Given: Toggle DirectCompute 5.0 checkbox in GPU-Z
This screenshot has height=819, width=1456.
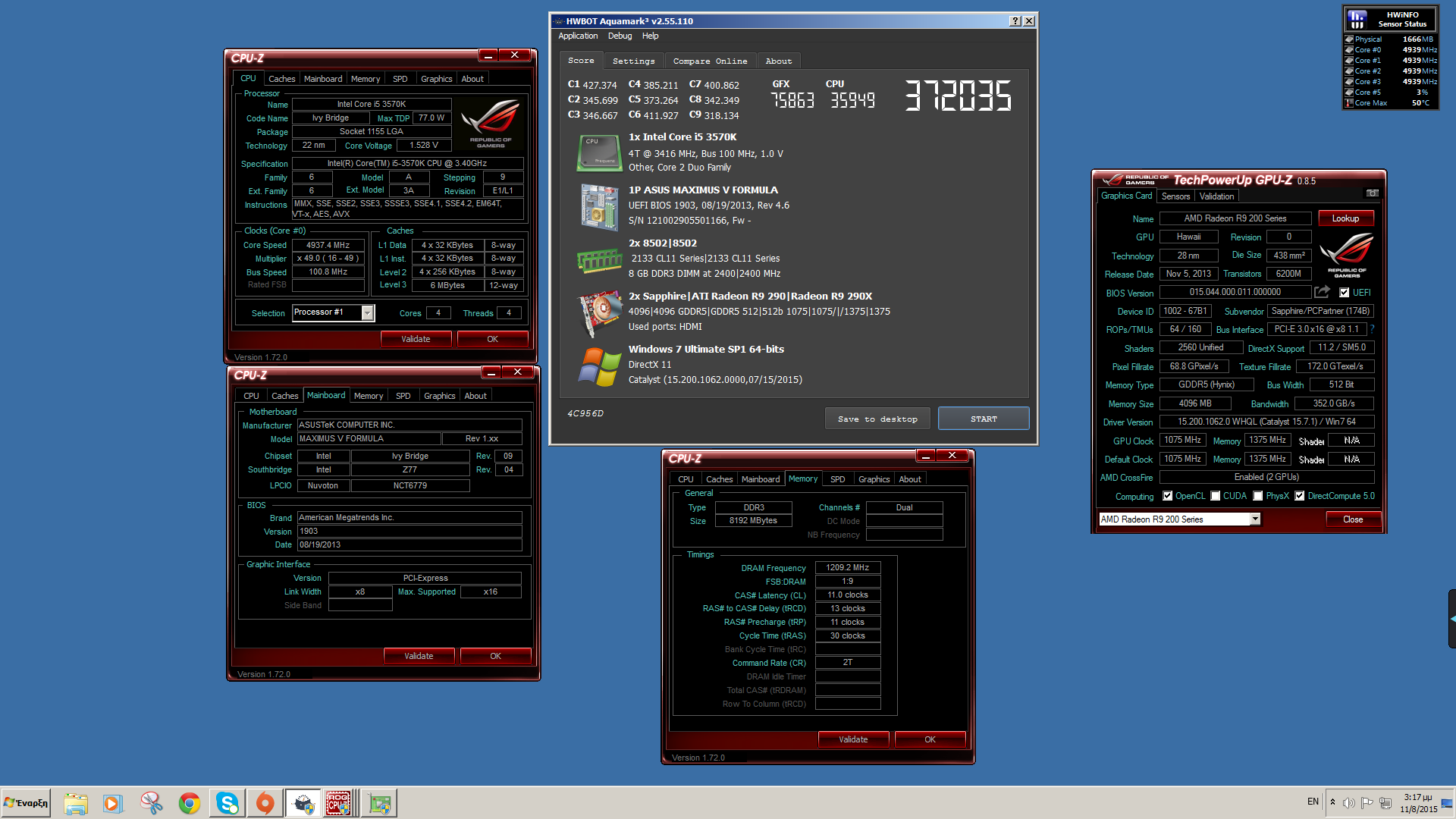Looking at the screenshot, I should click(1300, 496).
